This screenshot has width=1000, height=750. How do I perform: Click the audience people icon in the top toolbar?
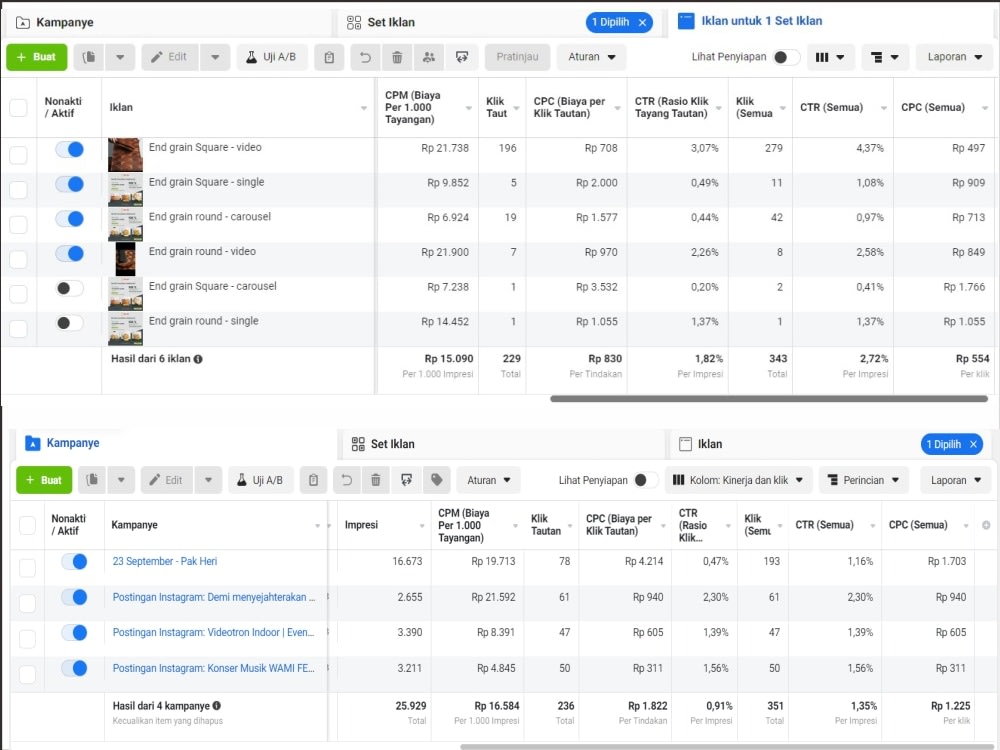point(429,57)
